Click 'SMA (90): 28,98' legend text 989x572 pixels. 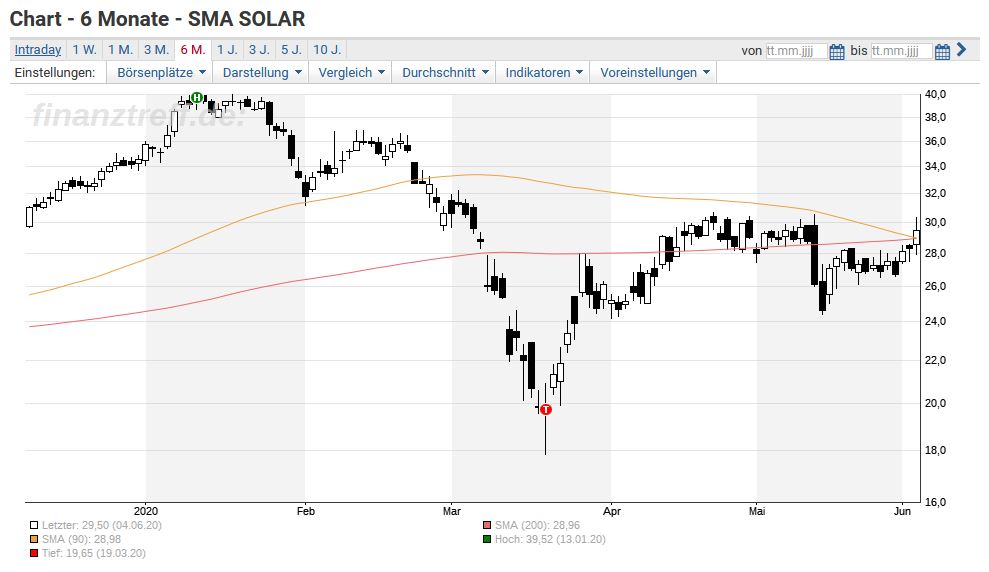point(81,539)
